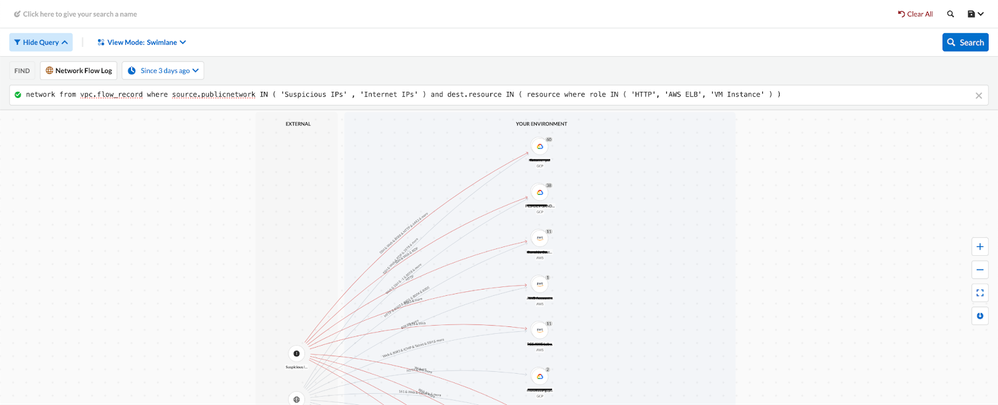This screenshot has height=405, width=998.
Task: Select the AWS node with count 1
Action: tap(540, 284)
